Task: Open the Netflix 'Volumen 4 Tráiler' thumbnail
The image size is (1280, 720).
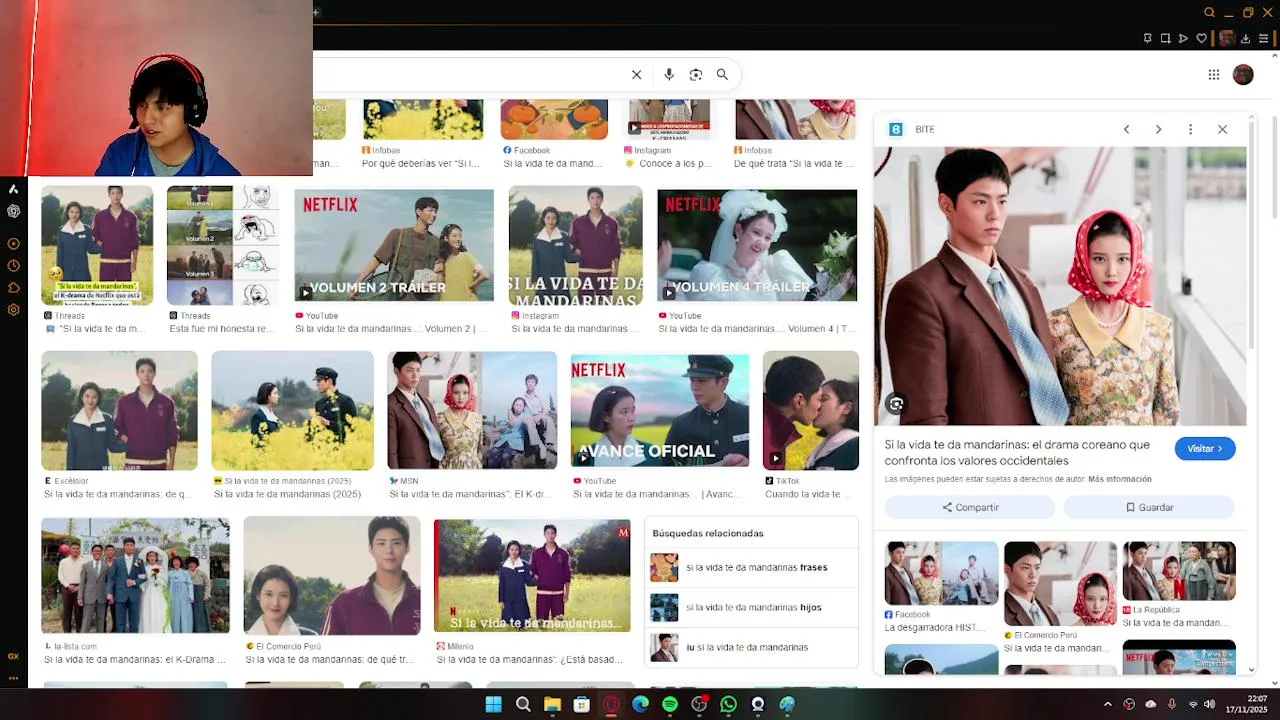Action: [x=757, y=245]
